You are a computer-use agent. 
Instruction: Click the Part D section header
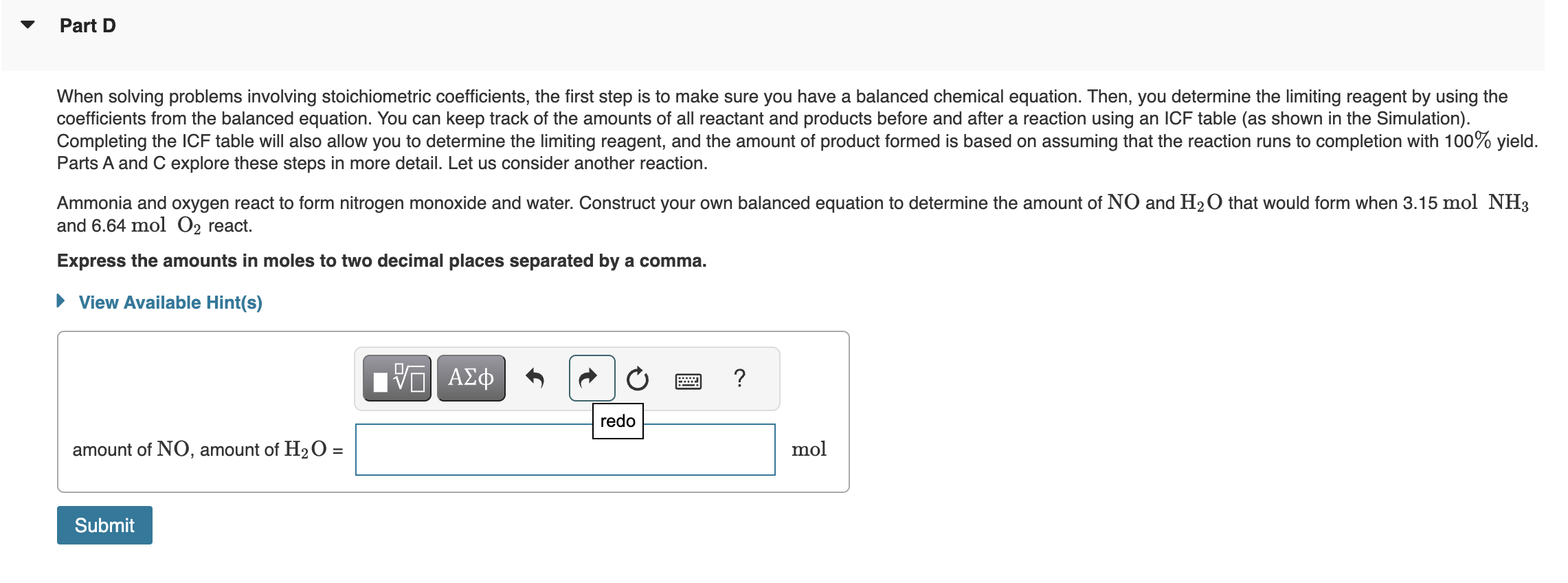tap(86, 25)
